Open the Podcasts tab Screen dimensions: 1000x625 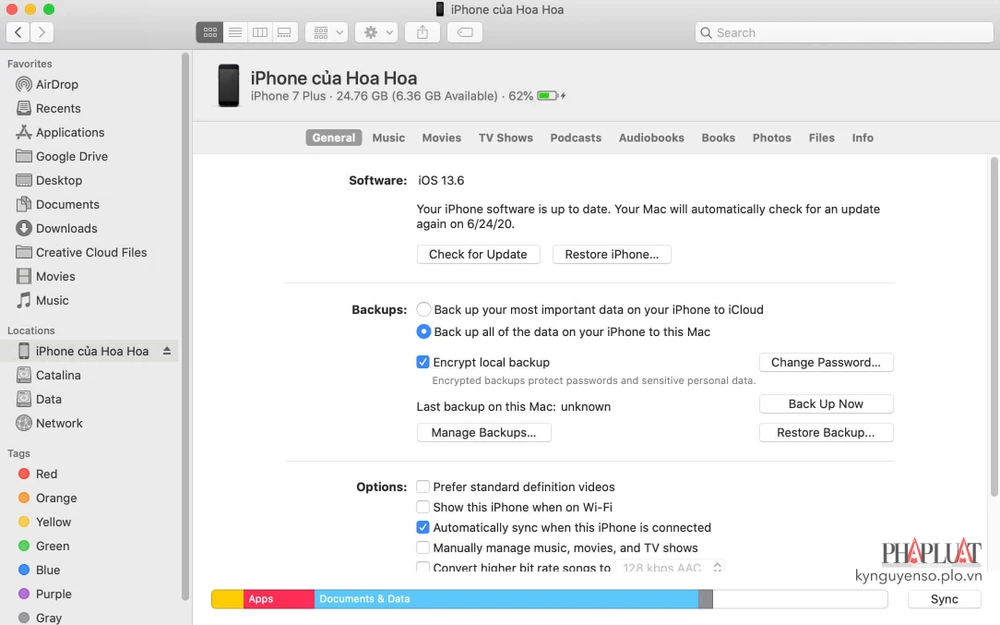point(575,138)
